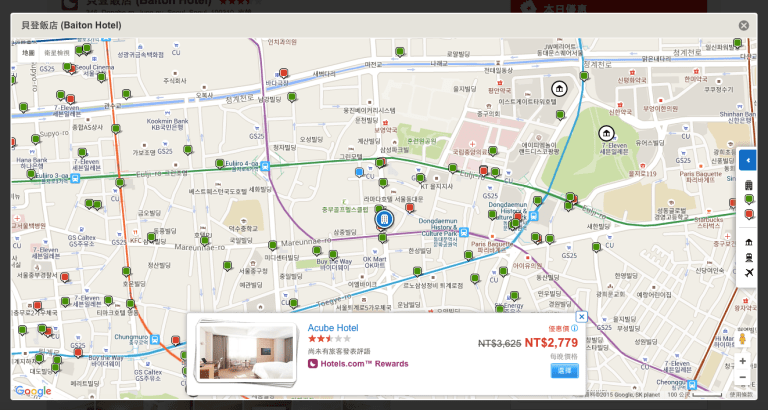Click the airplane icon in the legend
Image resolution: width=768 pixels, height=410 pixels.
coord(748,273)
